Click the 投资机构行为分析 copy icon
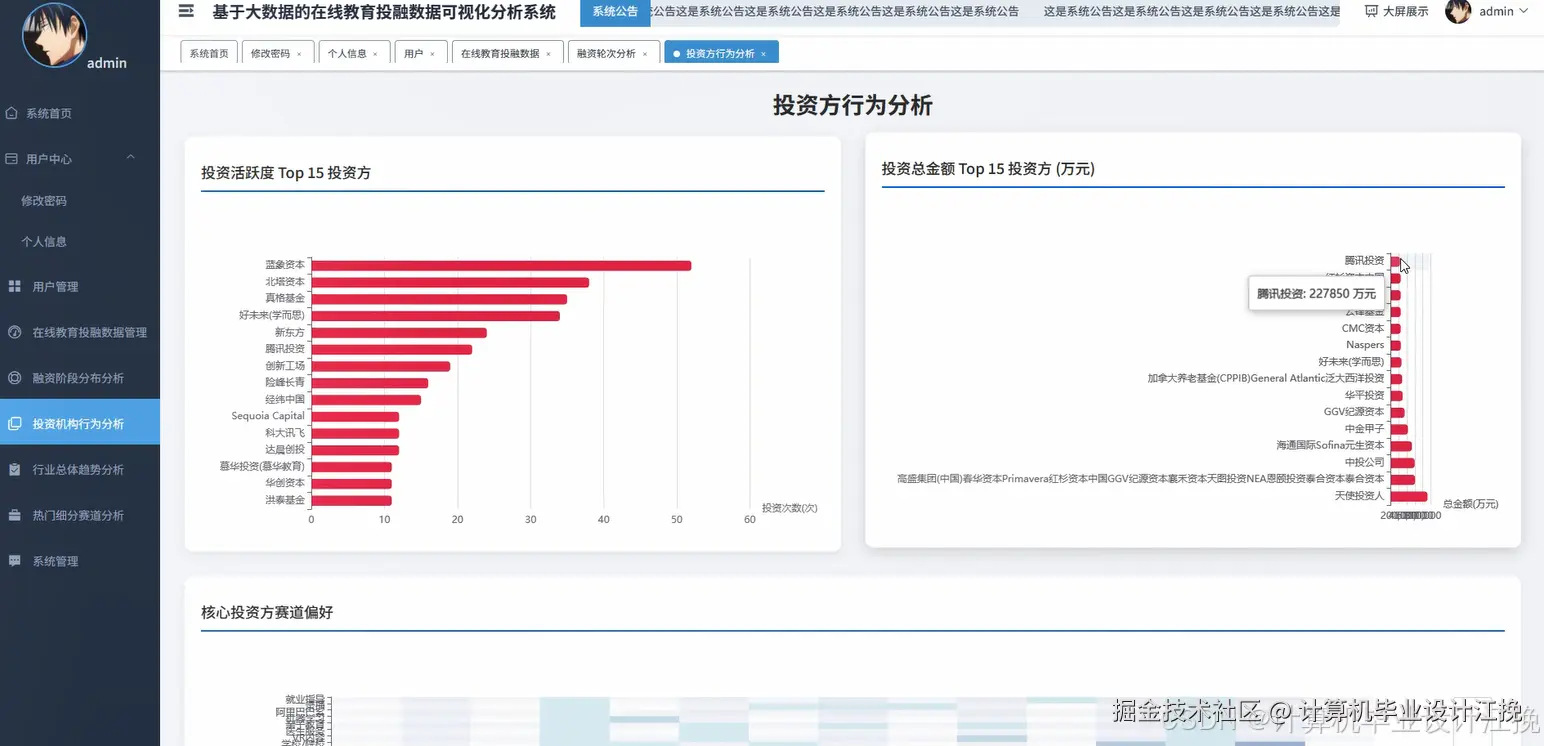Viewport: 1544px width, 746px height. point(15,424)
